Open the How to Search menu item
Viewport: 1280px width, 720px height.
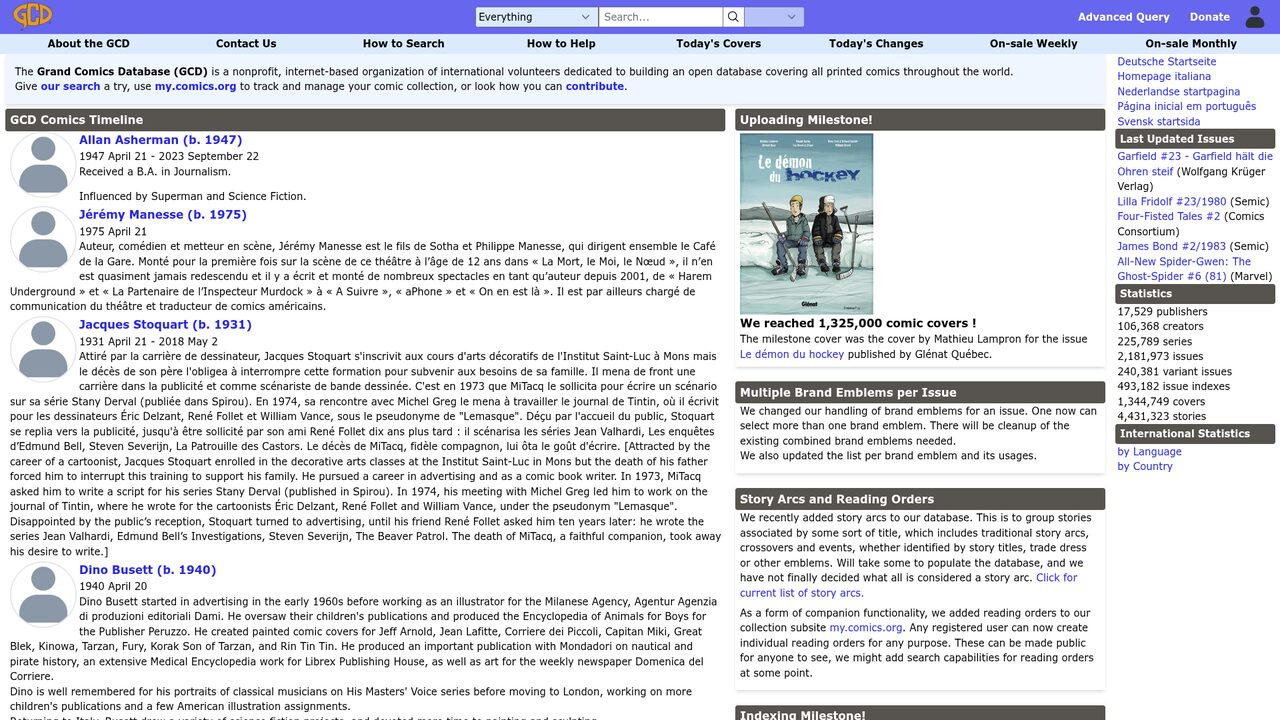[403, 44]
